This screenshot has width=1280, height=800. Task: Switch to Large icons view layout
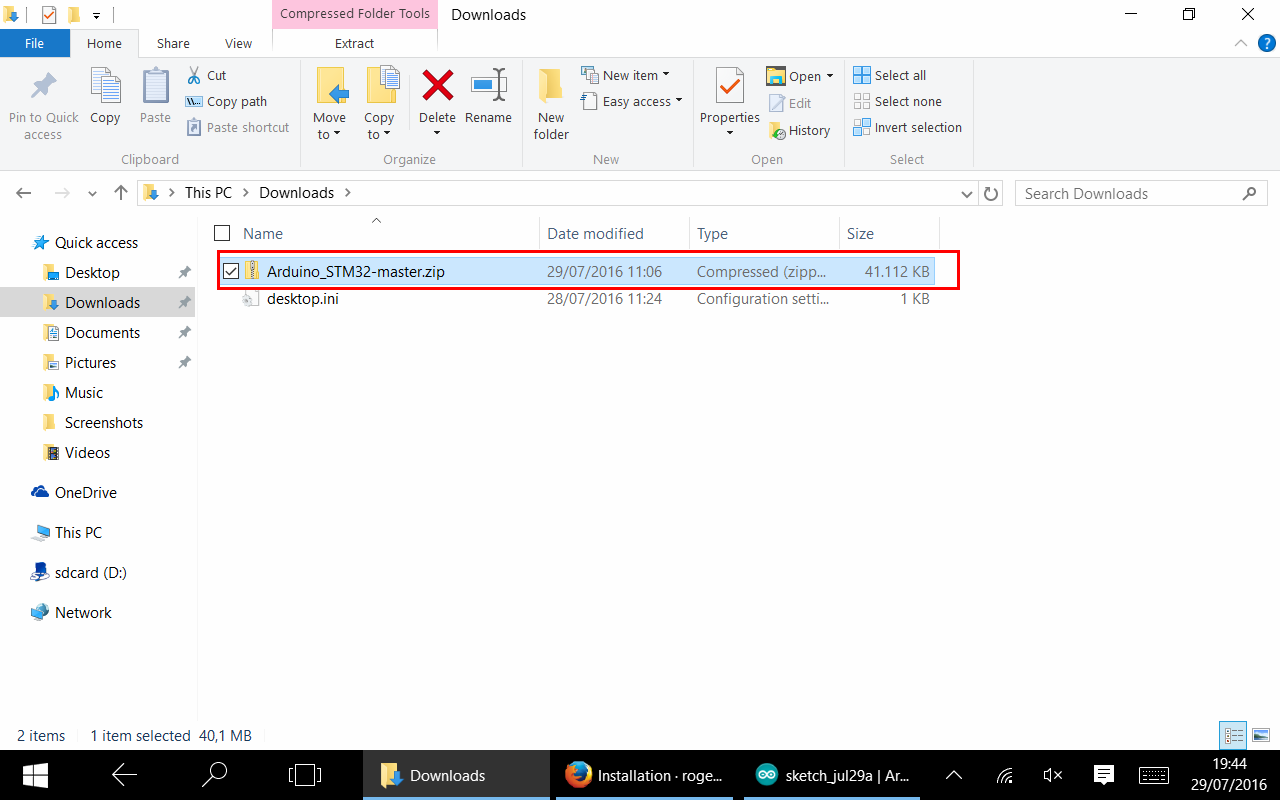(1260, 736)
